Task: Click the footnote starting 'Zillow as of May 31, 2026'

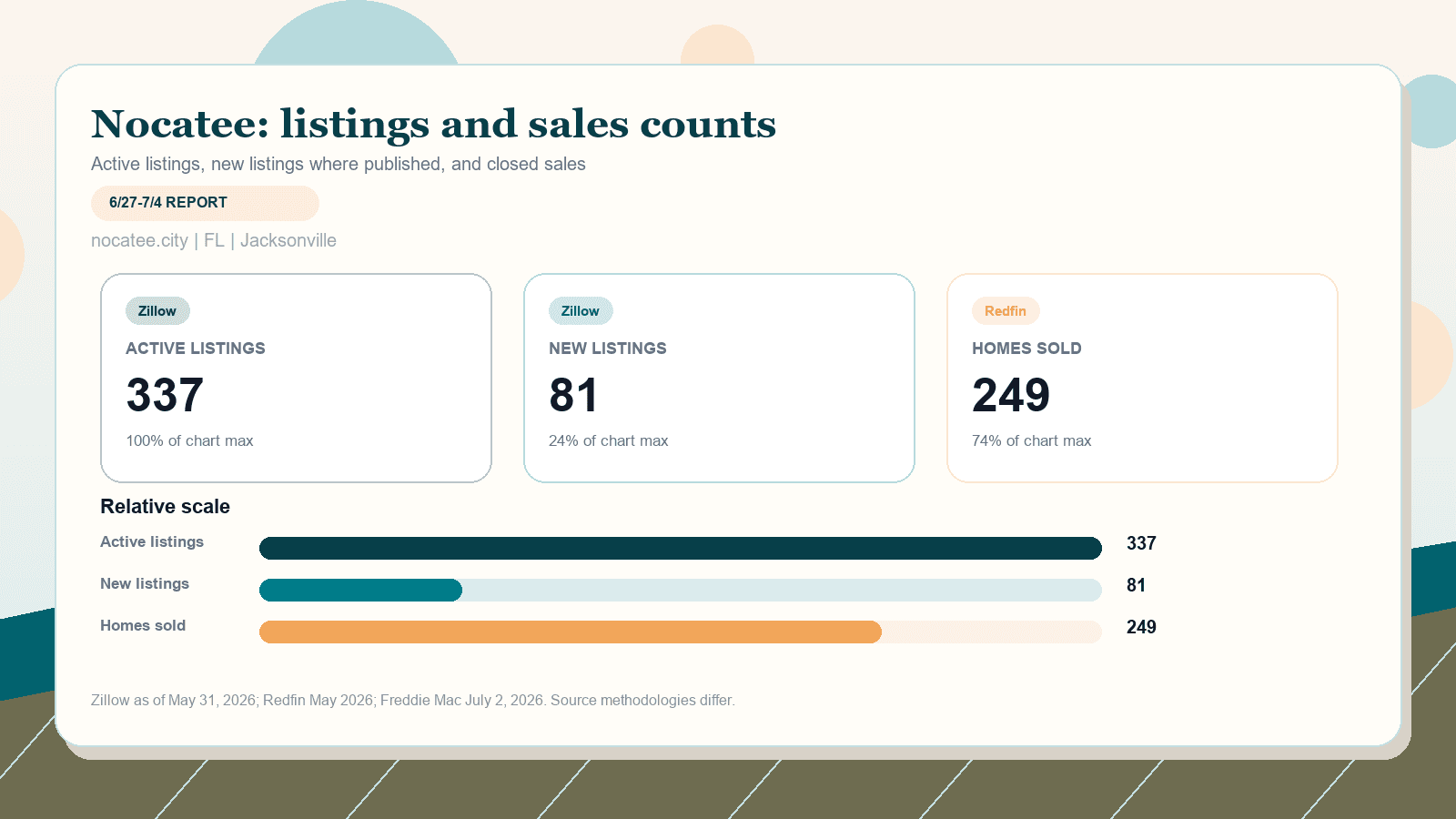Action: 413,701
